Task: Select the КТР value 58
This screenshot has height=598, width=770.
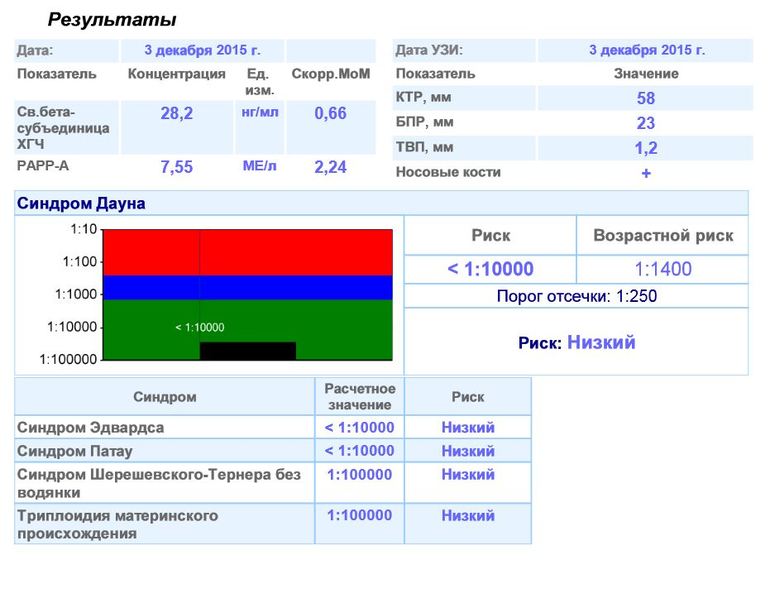Action: pyautogui.click(x=645, y=98)
